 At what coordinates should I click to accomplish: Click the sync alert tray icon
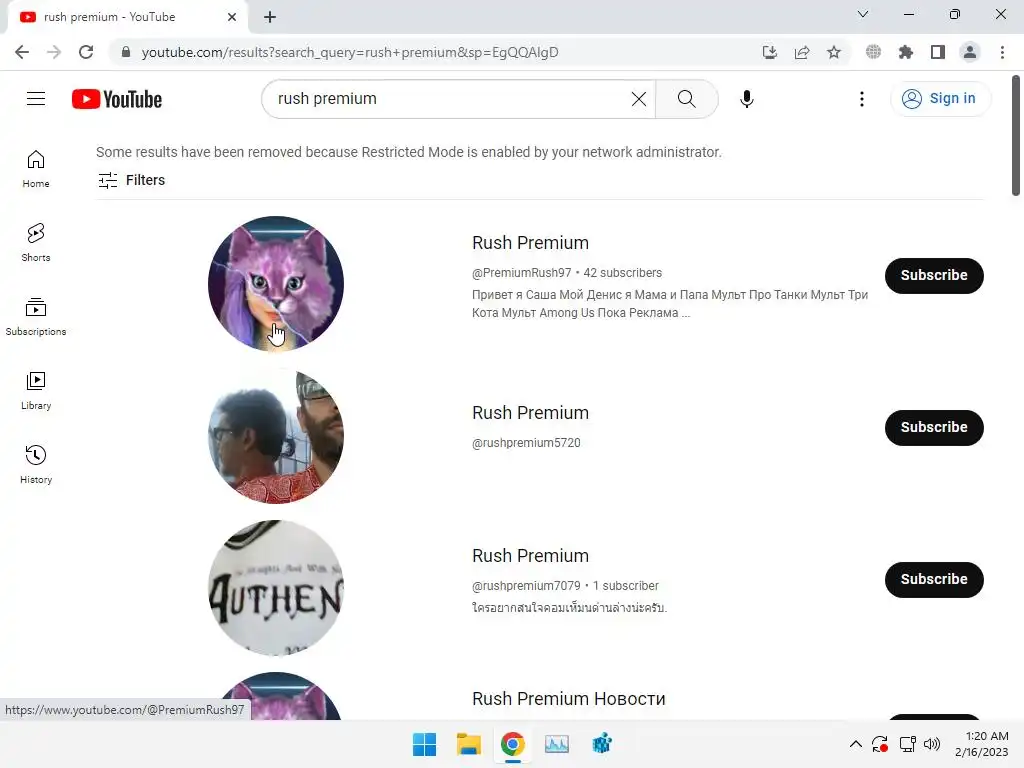pyautogui.click(x=880, y=744)
